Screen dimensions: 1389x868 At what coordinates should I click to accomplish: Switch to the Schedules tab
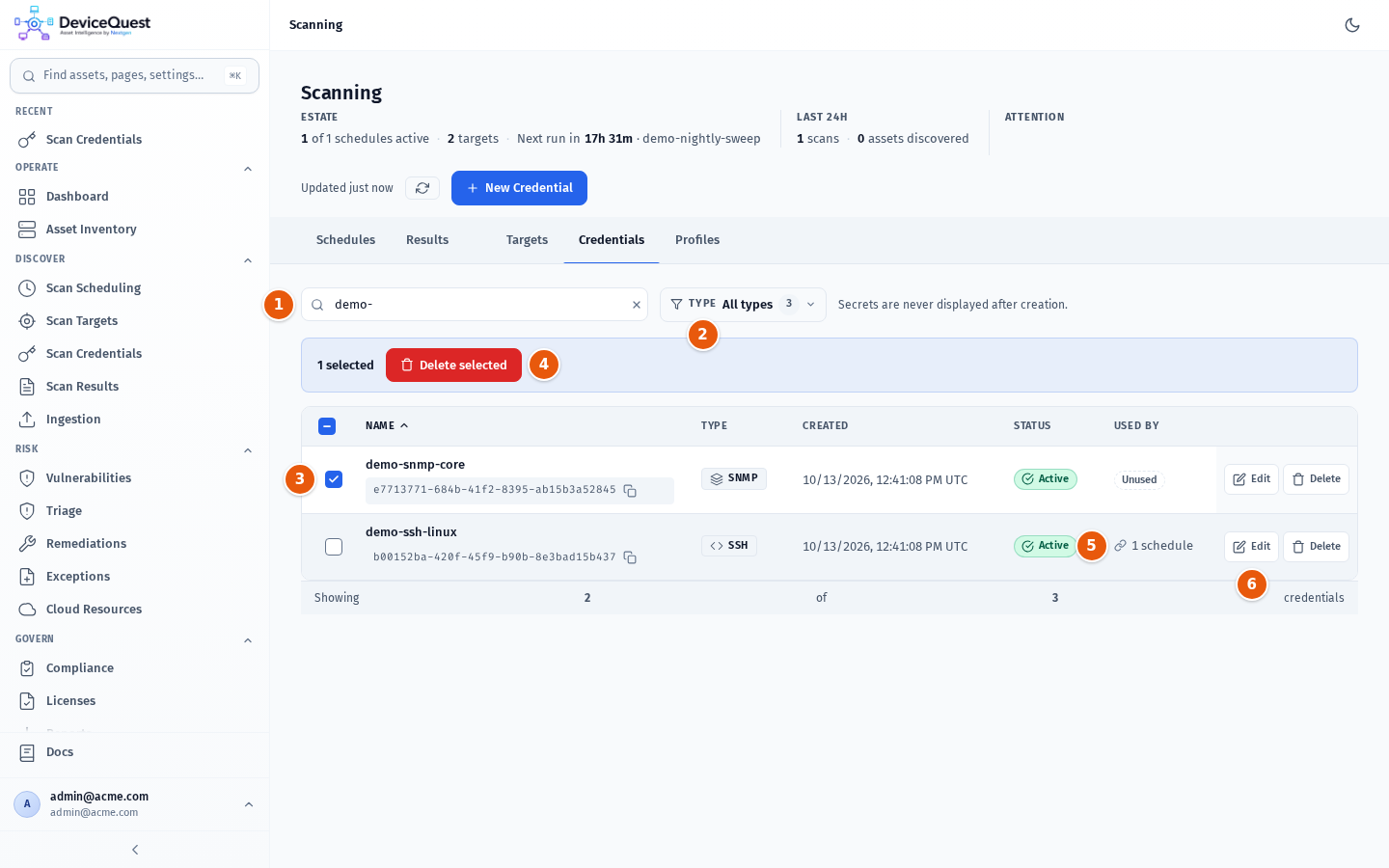coord(345,240)
